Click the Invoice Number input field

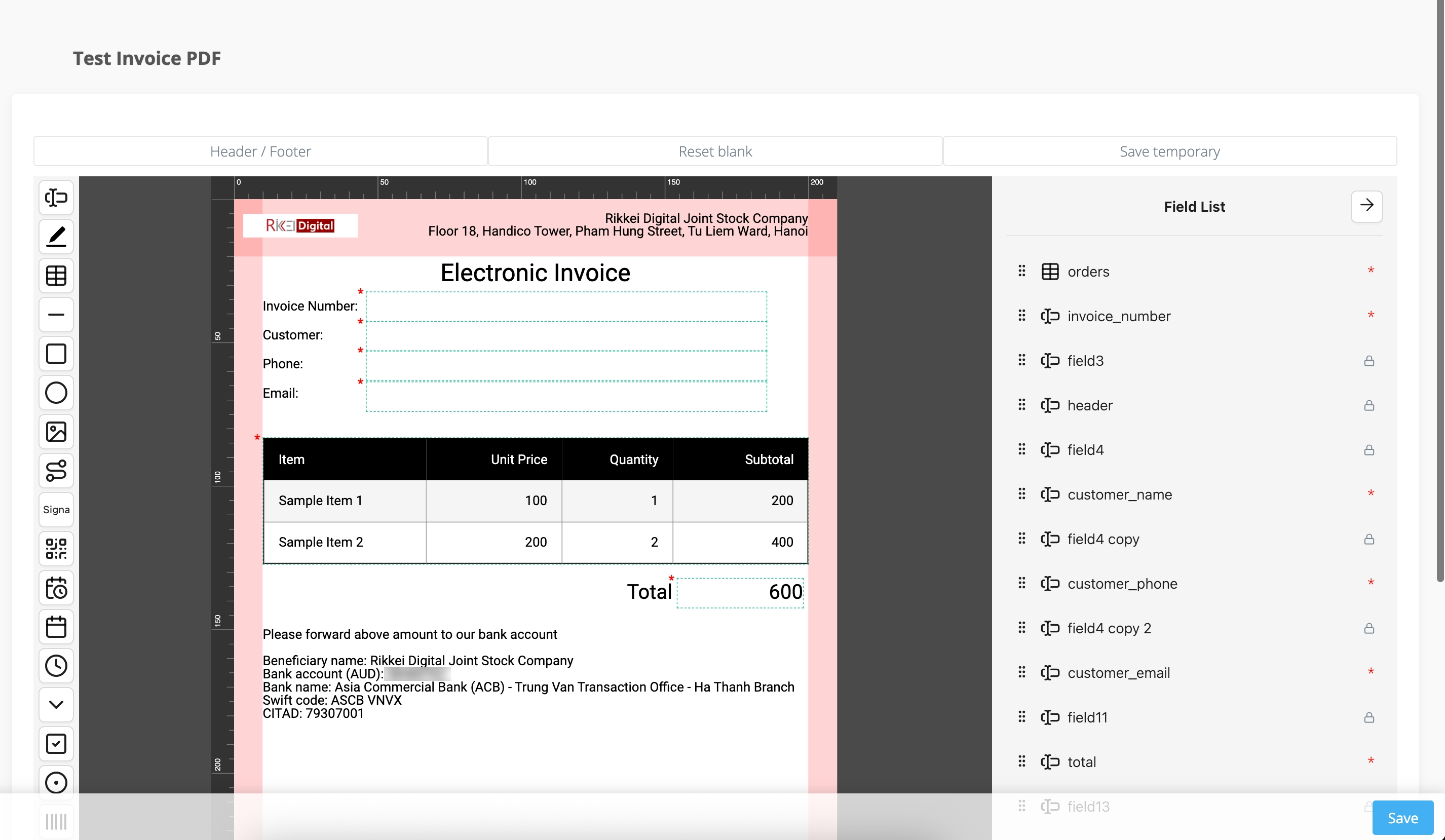pyautogui.click(x=566, y=307)
